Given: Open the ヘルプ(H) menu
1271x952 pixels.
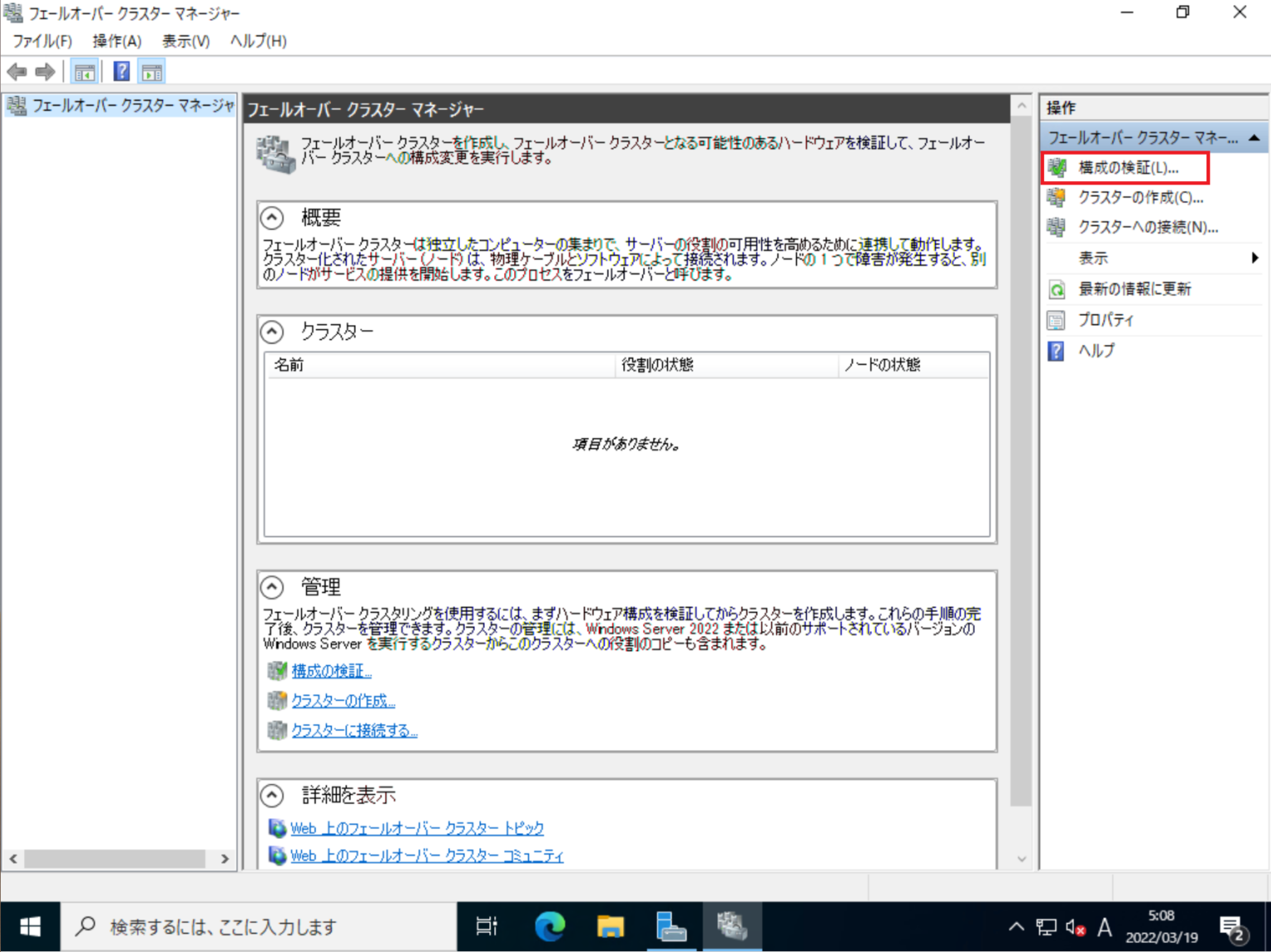Looking at the screenshot, I should pos(257,41).
